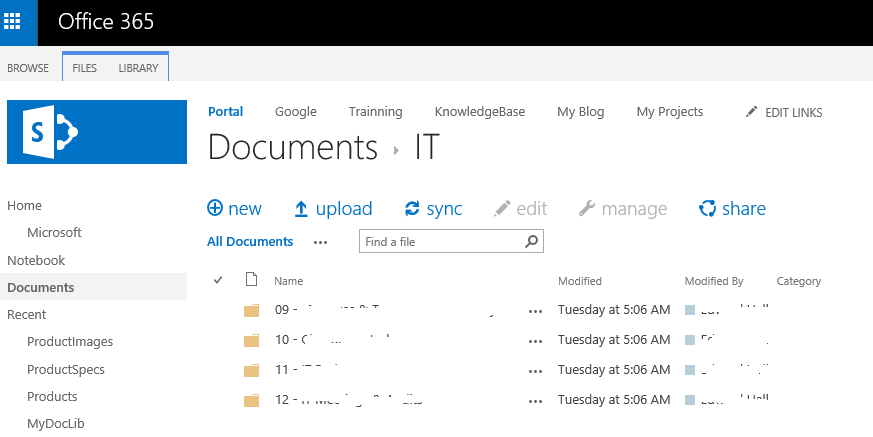Click the upload button

point(333,209)
